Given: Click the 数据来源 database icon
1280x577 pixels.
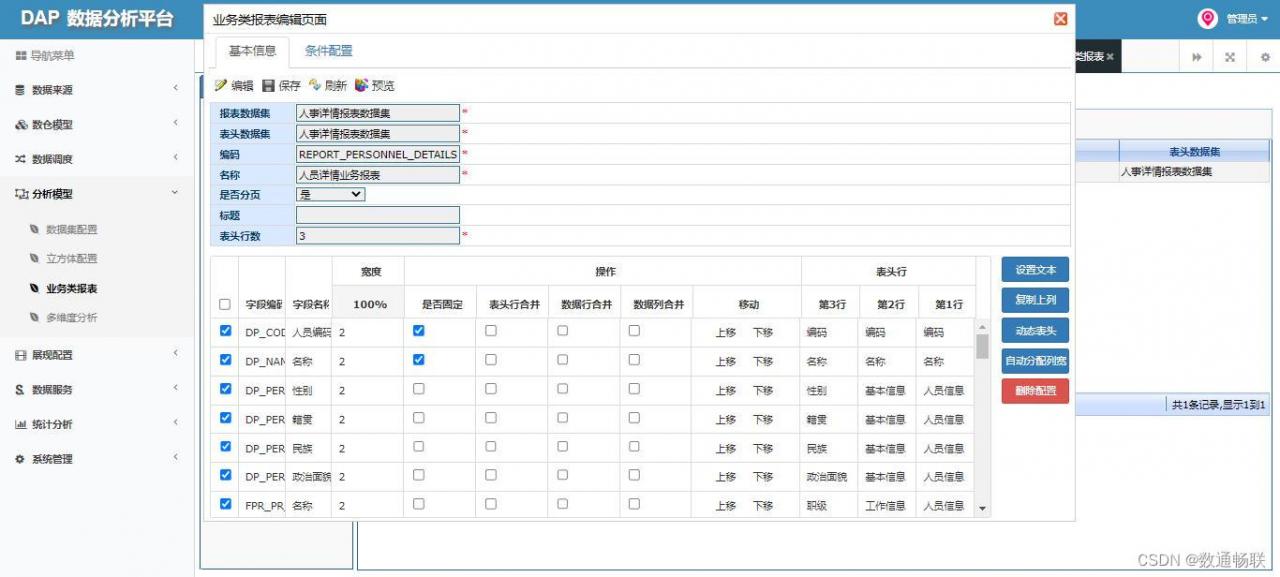Looking at the screenshot, I should (x=21, y=90).
